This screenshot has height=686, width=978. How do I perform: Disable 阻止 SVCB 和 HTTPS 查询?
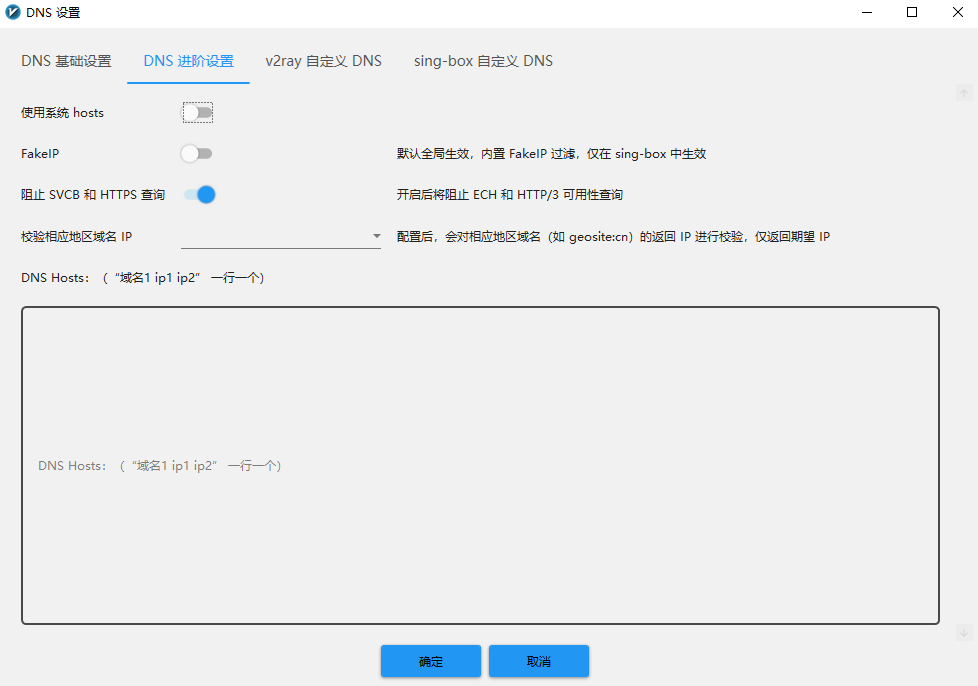point(199,194)
